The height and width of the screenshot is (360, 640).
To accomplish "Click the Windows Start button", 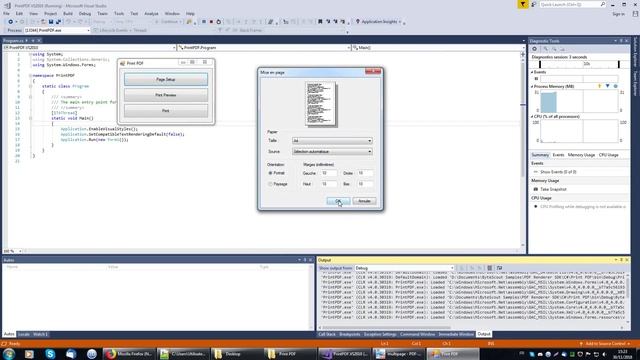I will tap(9, 354).
